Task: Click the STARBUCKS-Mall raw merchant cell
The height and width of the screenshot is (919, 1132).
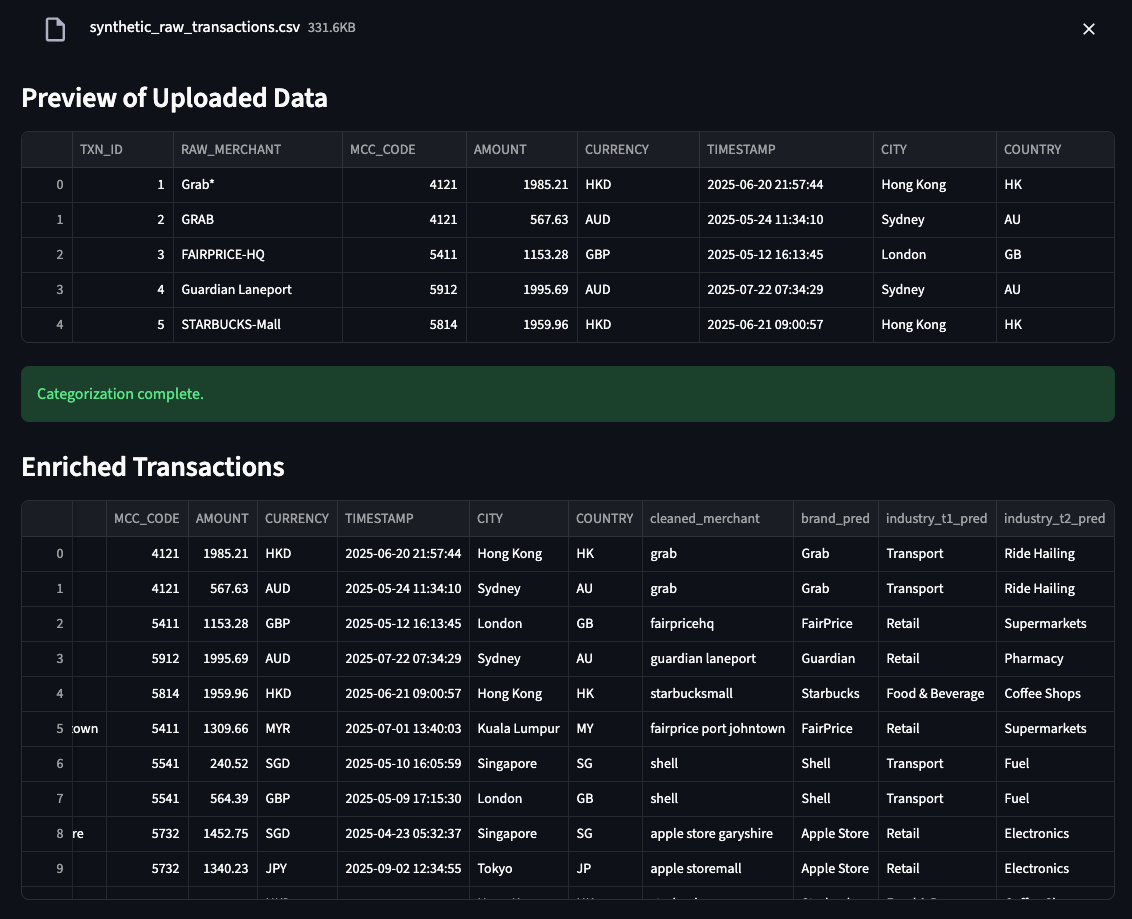Action: pyautogui.click(x=231, y=324)
